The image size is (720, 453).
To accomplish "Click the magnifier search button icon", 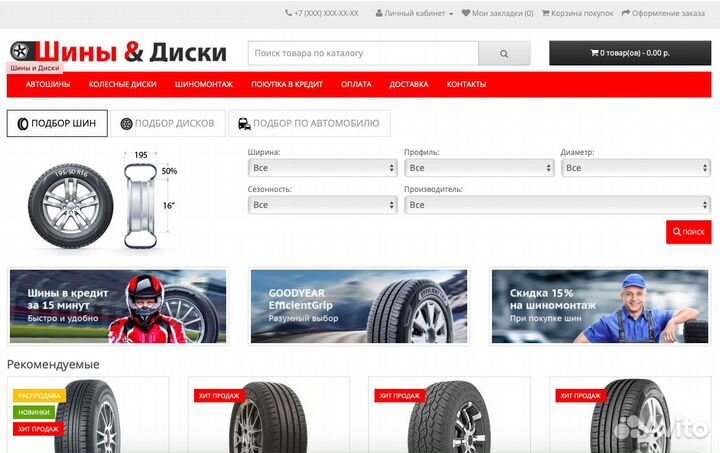I will [x=504, y=53].
